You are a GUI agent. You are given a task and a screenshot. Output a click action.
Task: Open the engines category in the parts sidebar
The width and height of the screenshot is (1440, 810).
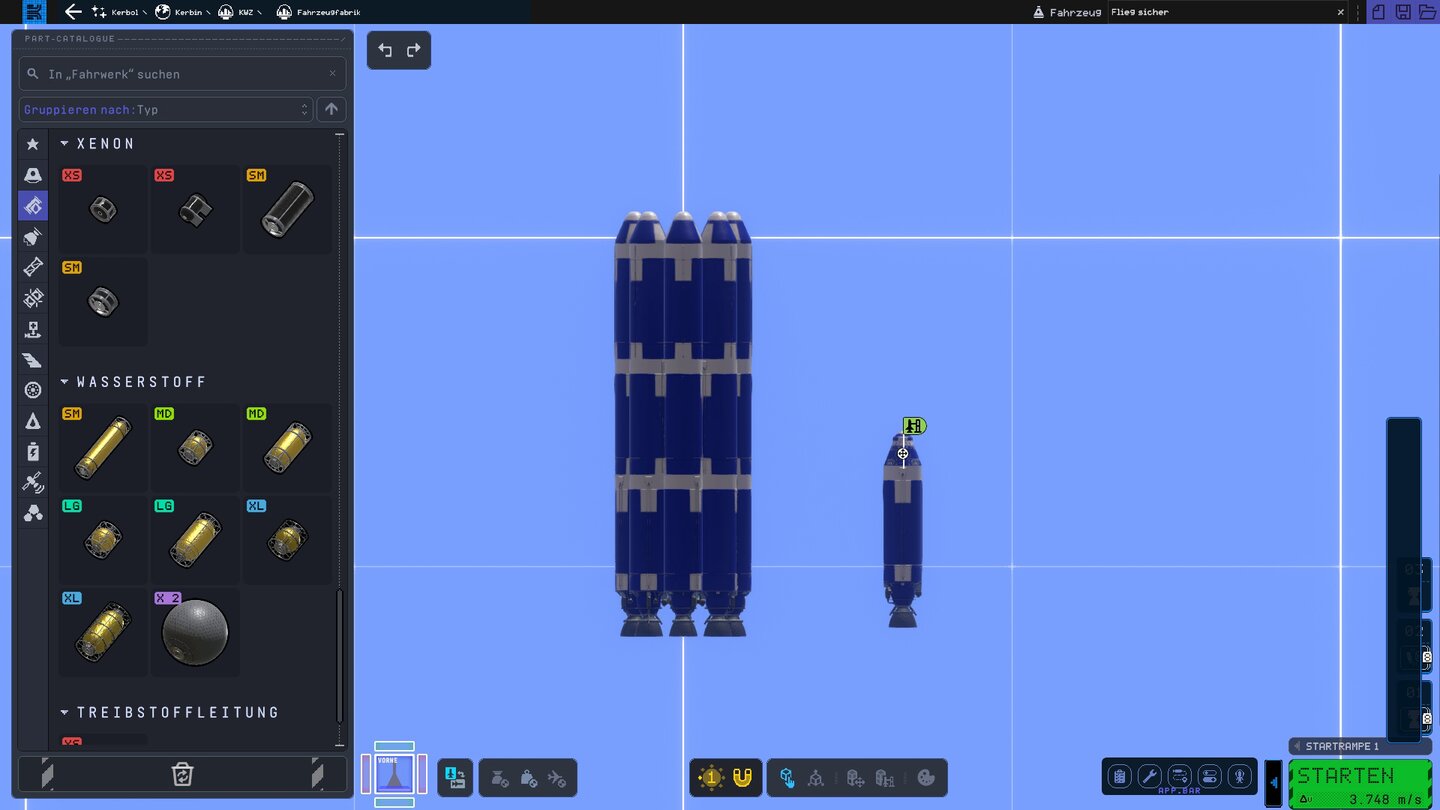[x=33, y=237]
